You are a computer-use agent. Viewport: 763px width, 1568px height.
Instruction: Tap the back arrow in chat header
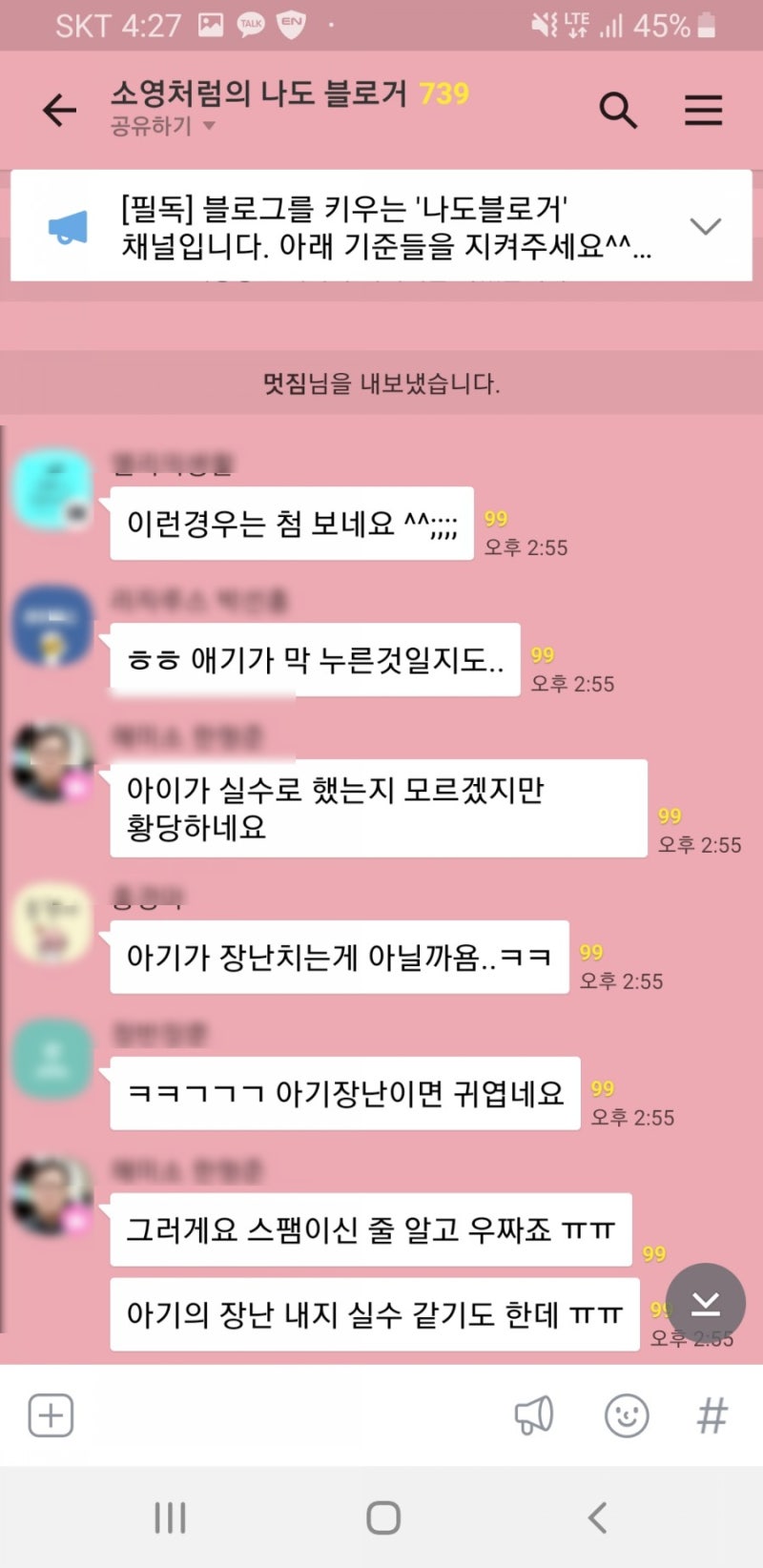[x=59, y=111]
